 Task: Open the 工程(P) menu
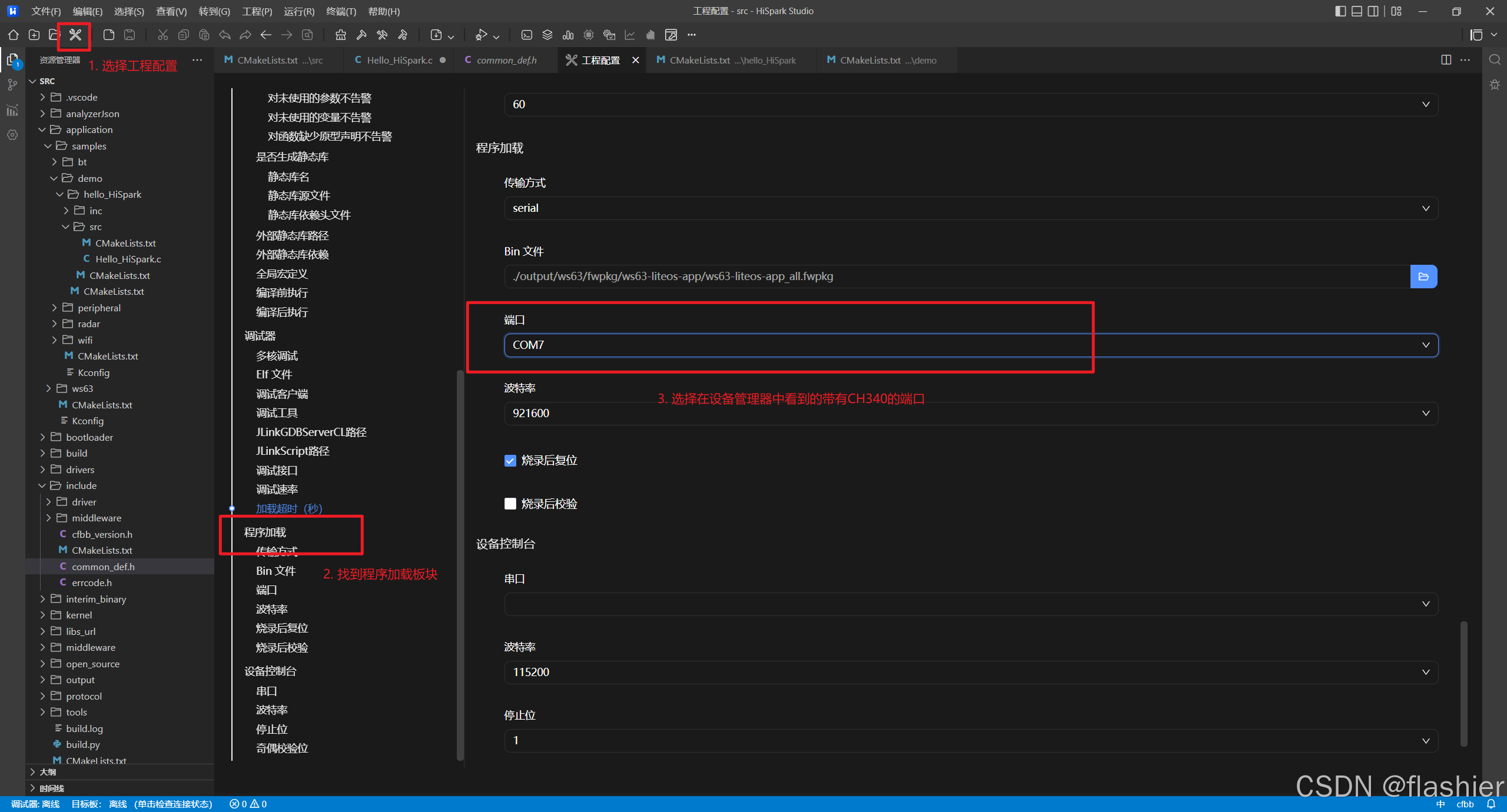tap(257, 11)
